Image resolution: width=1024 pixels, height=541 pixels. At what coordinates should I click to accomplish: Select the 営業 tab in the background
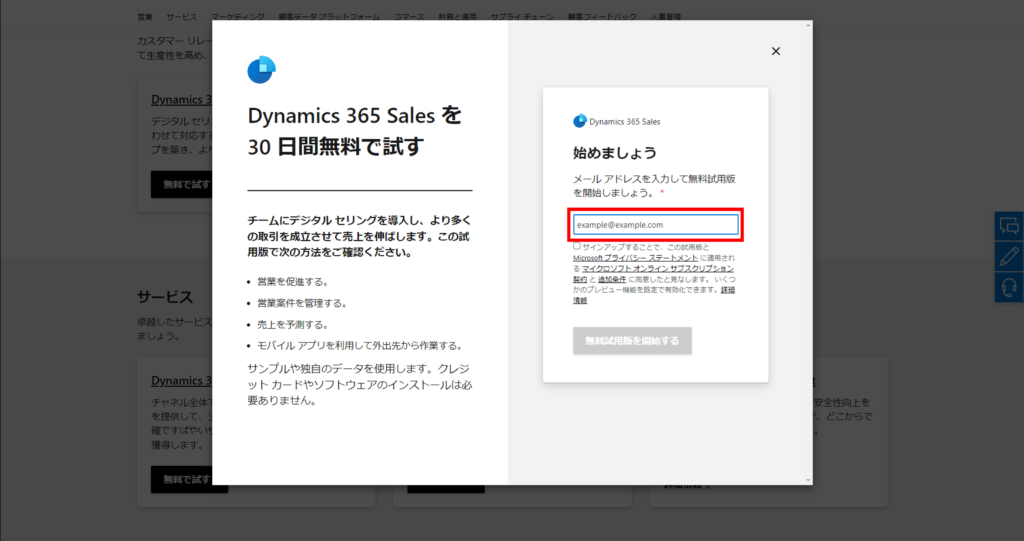[x=145, y=17]
